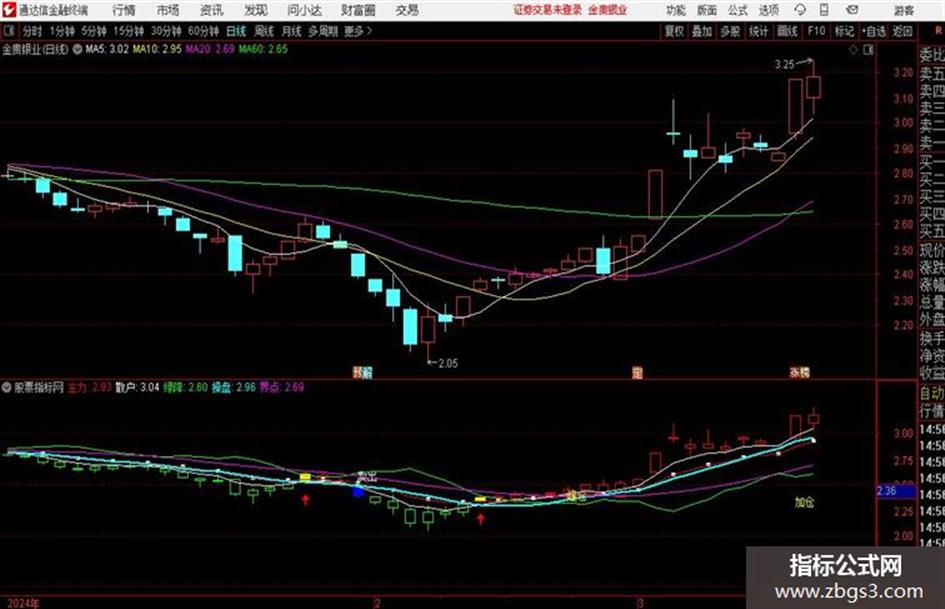Click the MA20: 2.69 indicator value

coord(210,49)
